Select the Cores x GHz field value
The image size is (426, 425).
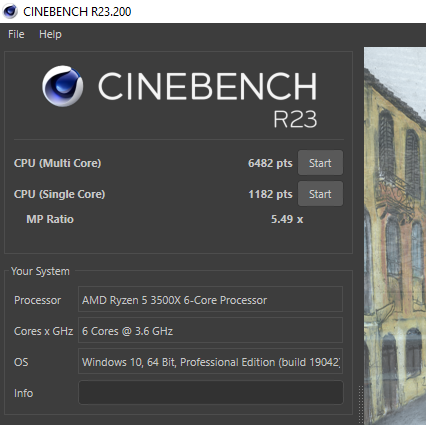tap(210, 330)
